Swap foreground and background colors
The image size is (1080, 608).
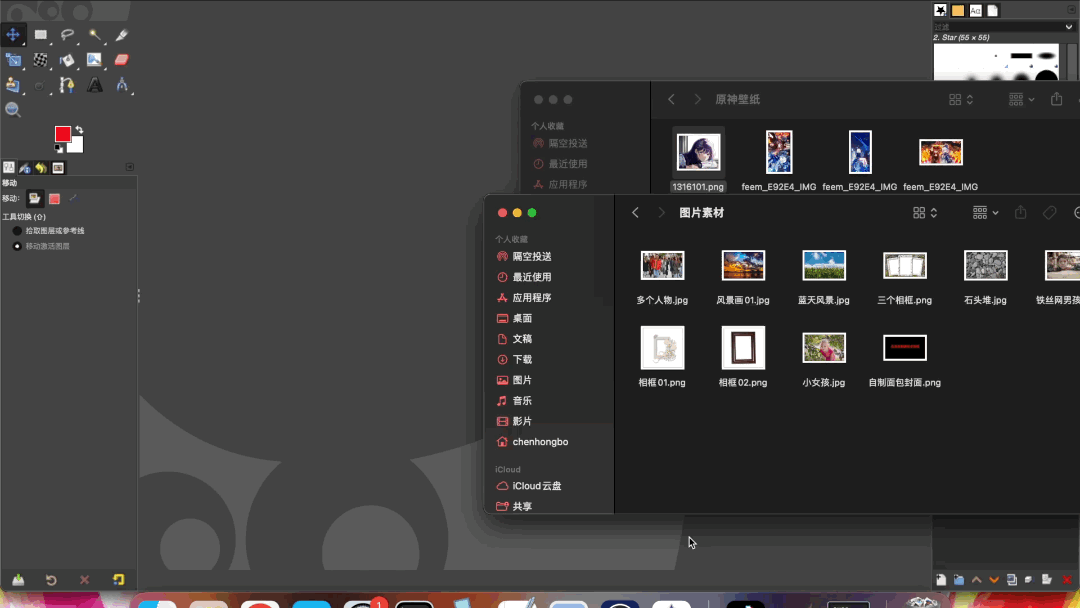tap(79, 129)
